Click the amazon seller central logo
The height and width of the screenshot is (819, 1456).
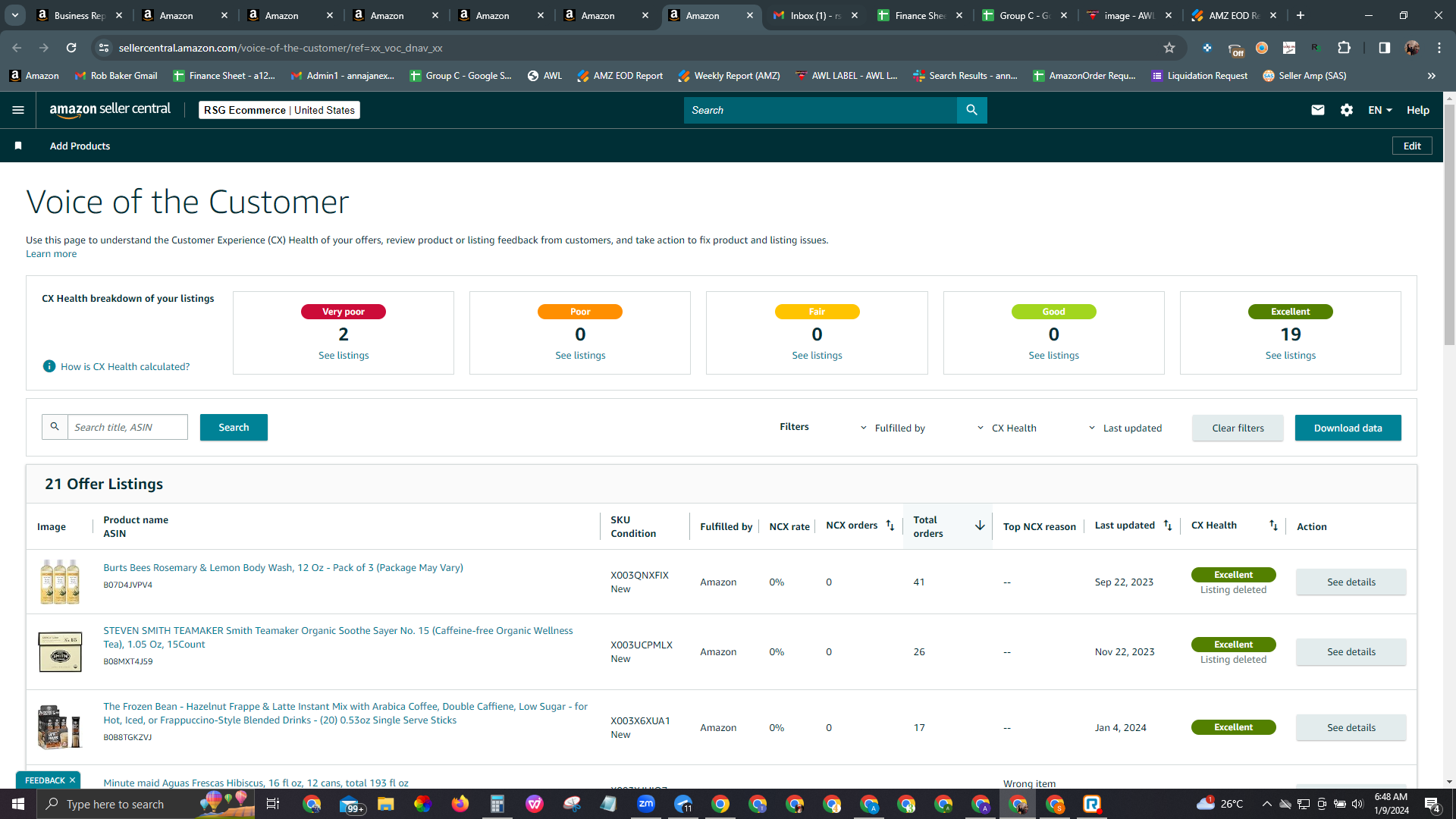coord(110,110)
